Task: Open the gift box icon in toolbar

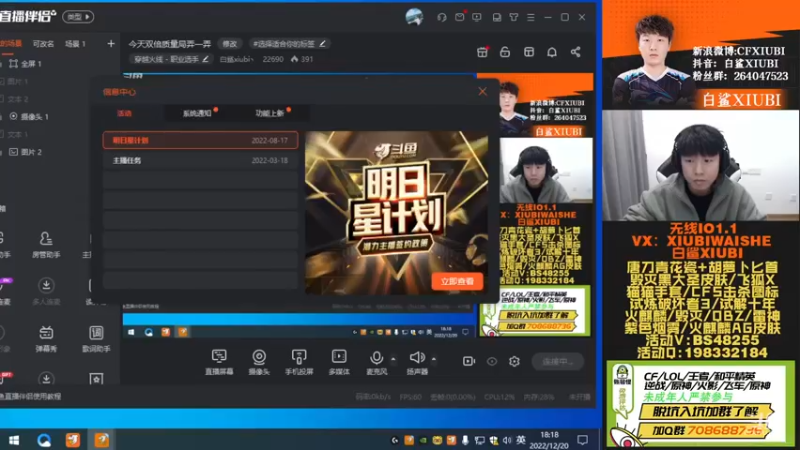Action: click(482, 52)
